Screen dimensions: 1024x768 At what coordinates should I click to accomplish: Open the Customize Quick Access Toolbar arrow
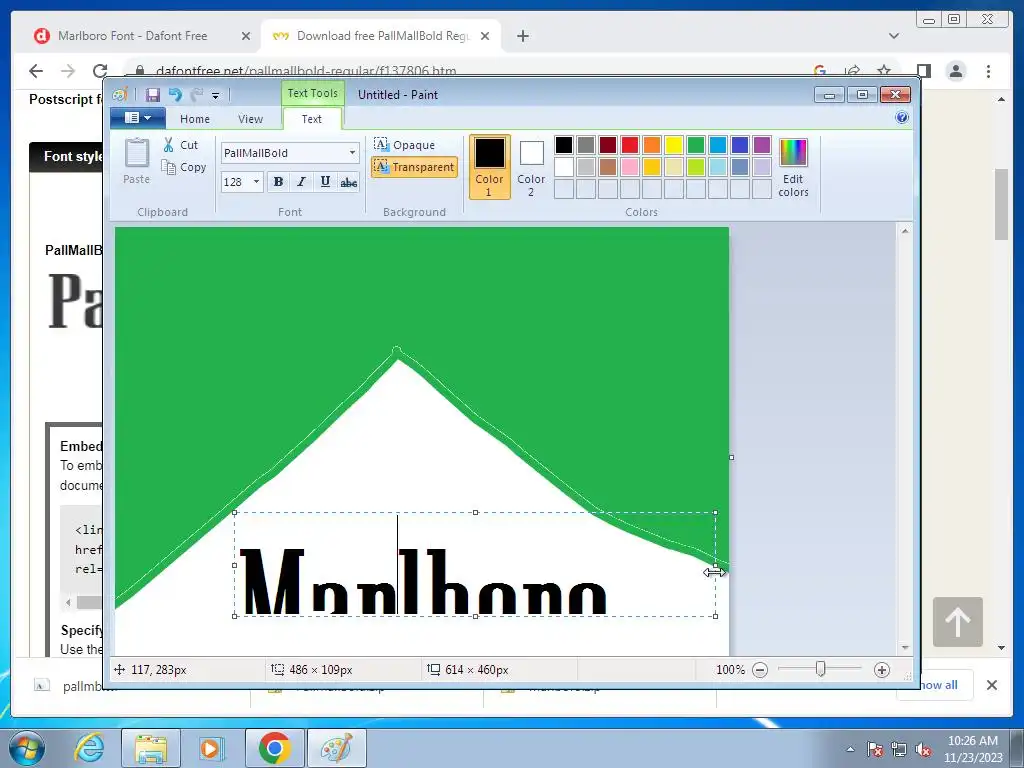tap(216, 95)
